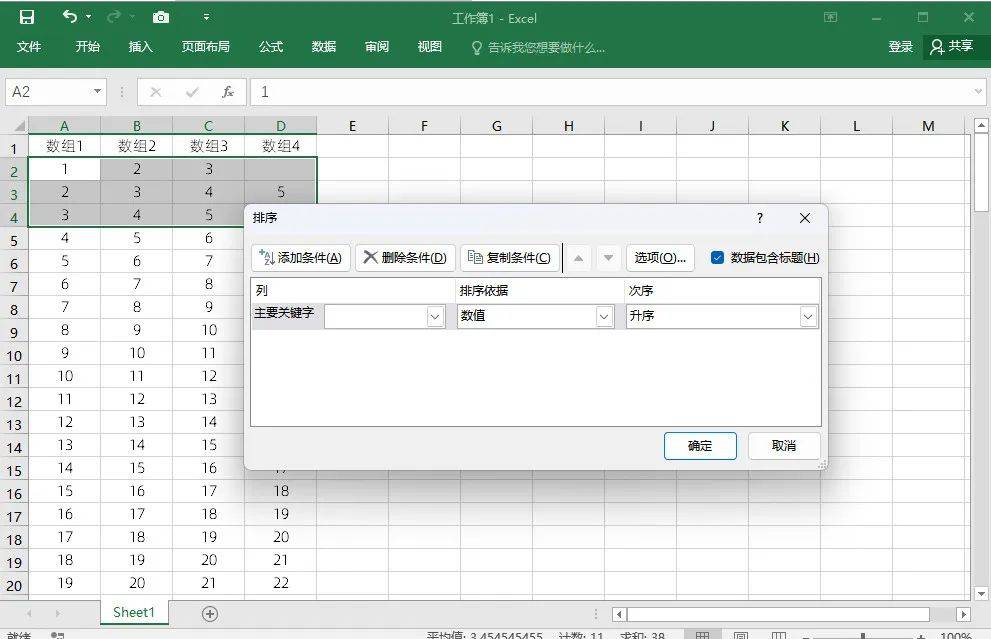Select the Sheet1 tab
This screenshot has width=991, height=639.
(133, 611)
